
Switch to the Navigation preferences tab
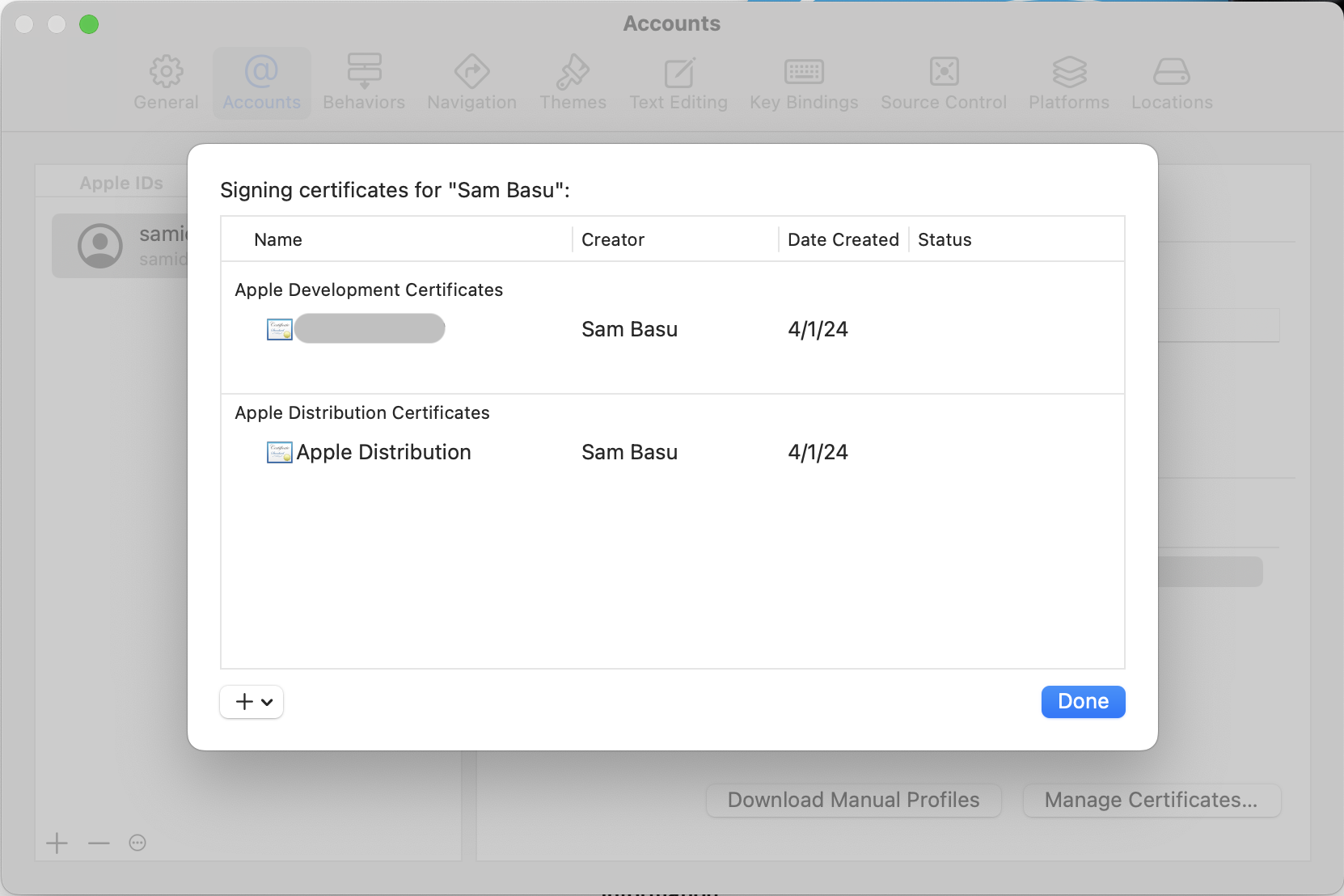471,83
